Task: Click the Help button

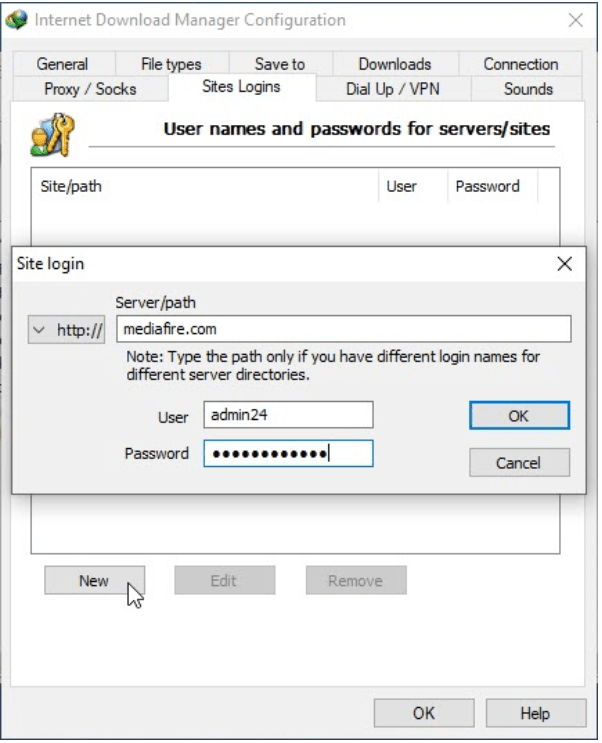Action: 535,713
